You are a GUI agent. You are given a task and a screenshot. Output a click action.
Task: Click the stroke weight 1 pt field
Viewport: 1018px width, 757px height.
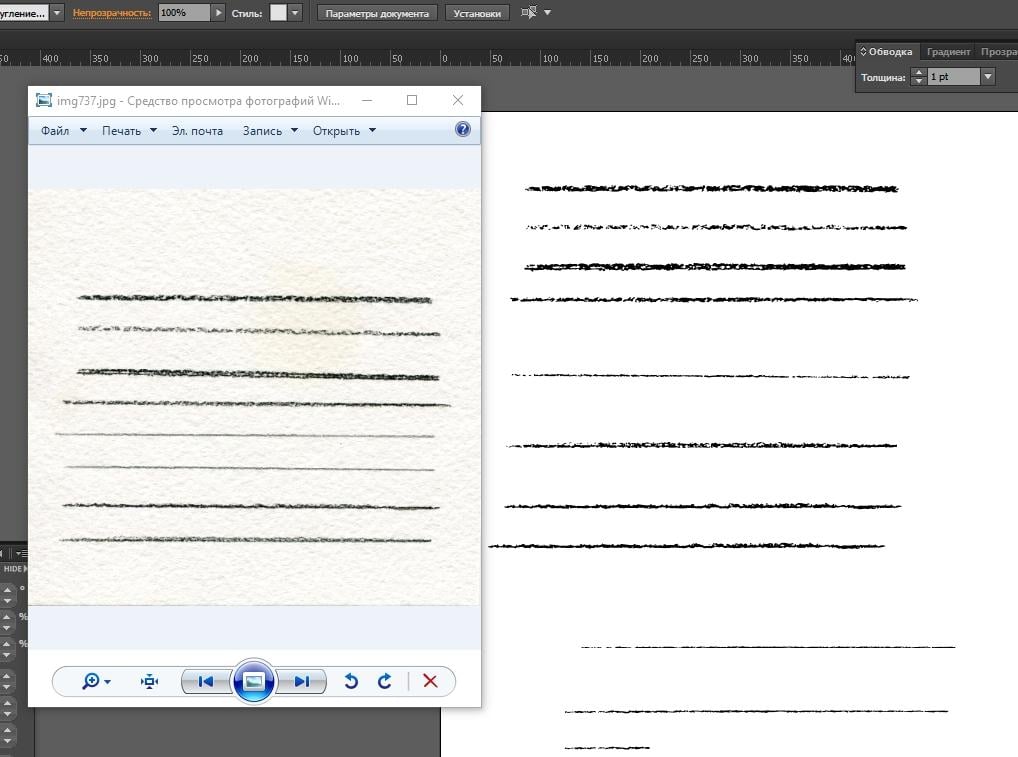pyautogui.click(x=953, y=77)
